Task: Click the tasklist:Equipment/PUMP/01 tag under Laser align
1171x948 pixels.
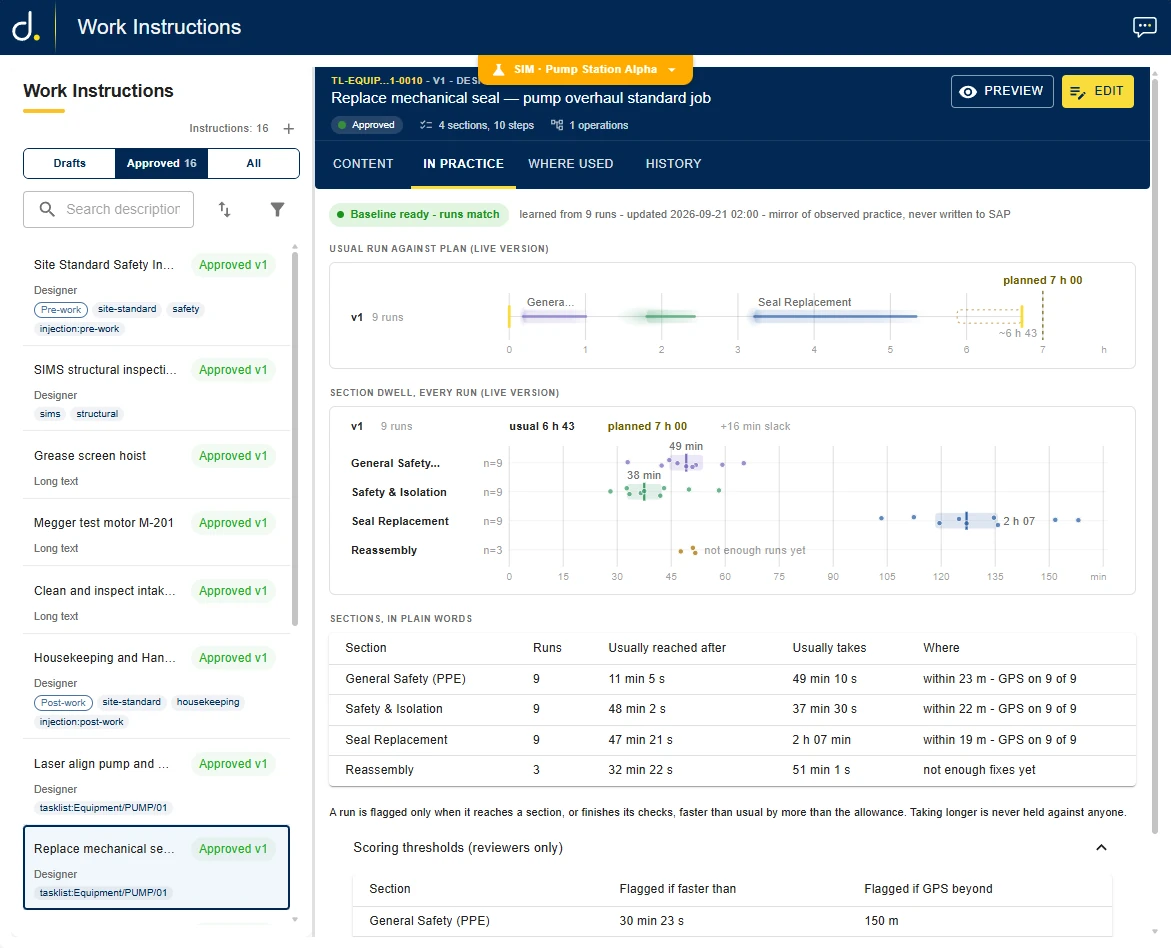Action: (103, 808)
